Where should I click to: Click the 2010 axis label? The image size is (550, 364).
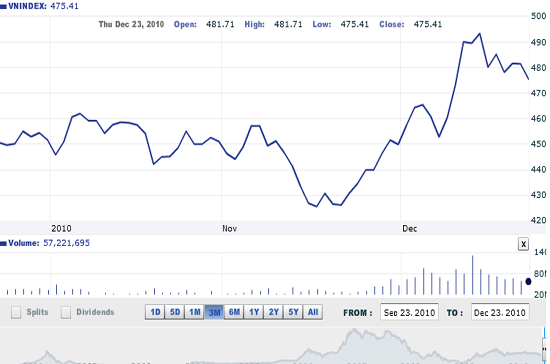point(61,229)
